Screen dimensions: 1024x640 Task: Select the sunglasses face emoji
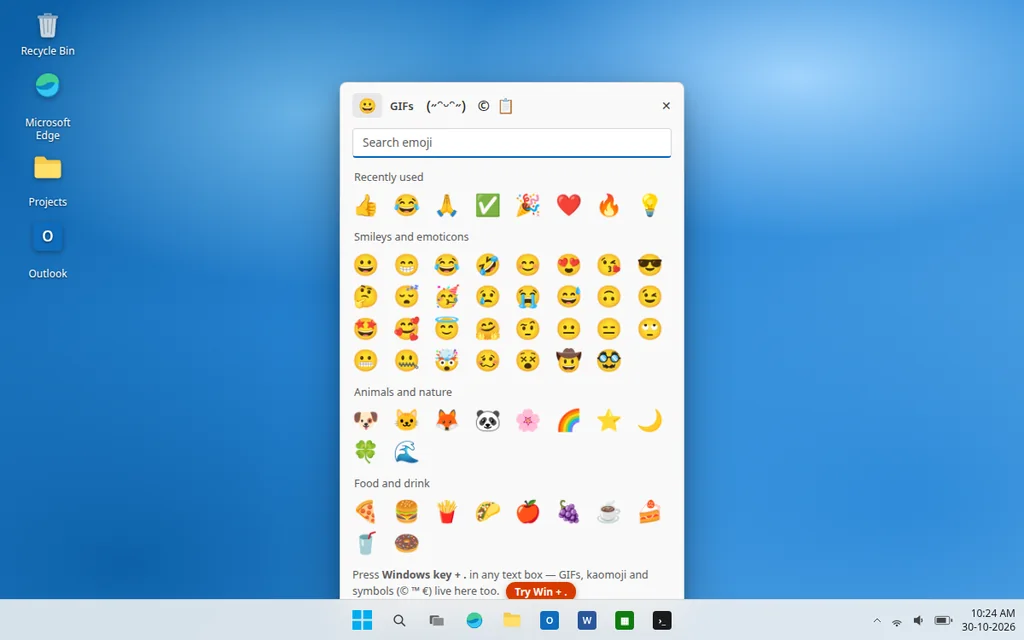649,264
